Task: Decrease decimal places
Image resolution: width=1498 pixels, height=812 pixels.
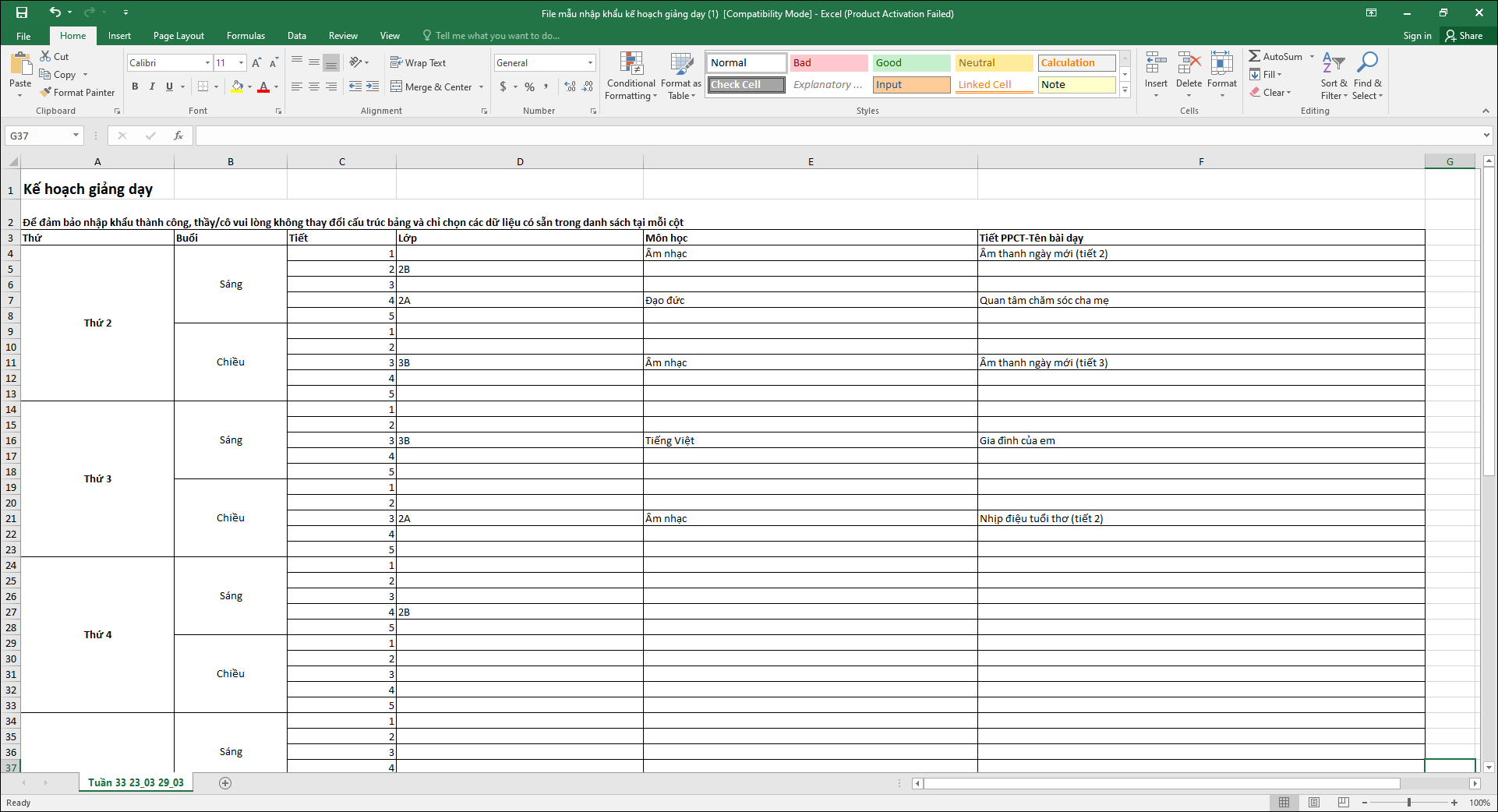Action: 588,86
